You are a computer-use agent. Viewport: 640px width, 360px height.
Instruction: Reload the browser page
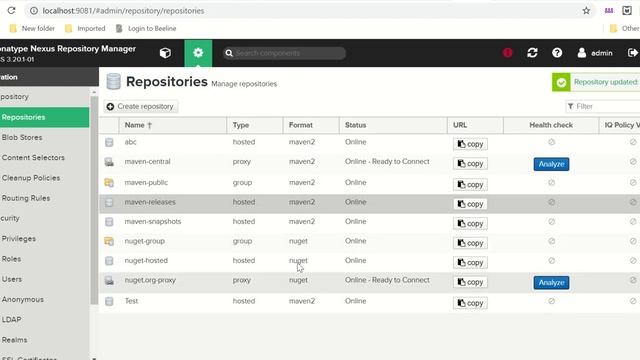click(x=11, y=11)
